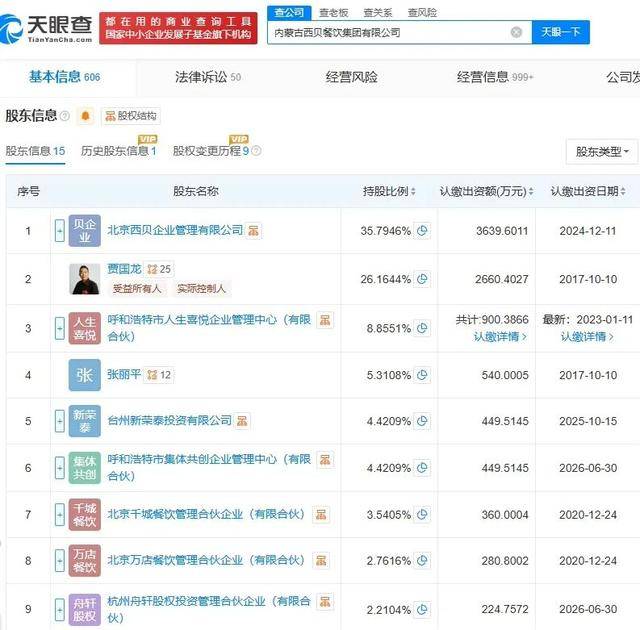Open equity structure icon after 台州新荣泰投资有限公司
This screenshot has height=630, width=640.
click(243, 421)
